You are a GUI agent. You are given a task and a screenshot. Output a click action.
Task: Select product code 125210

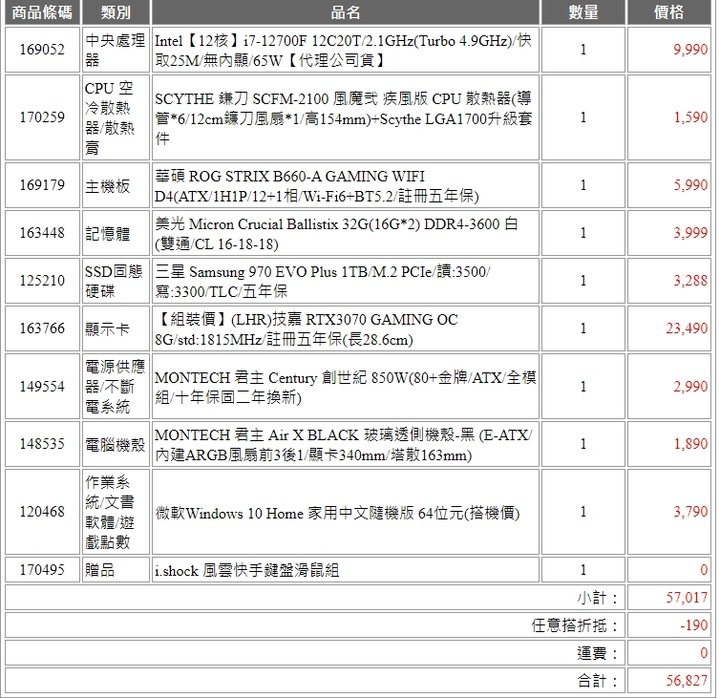42,281
